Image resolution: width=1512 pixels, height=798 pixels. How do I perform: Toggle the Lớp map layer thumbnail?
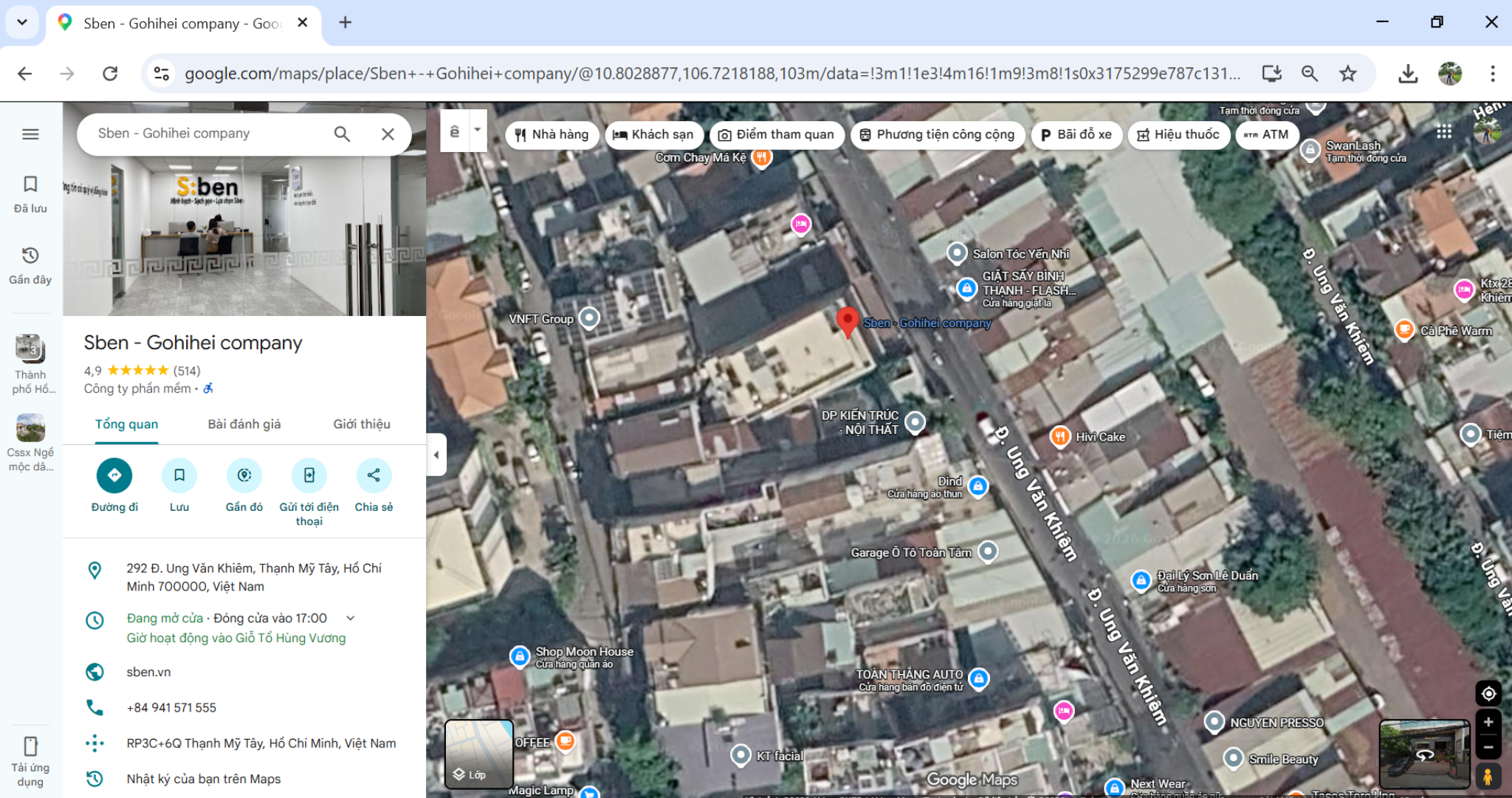[x=479, y=754]
